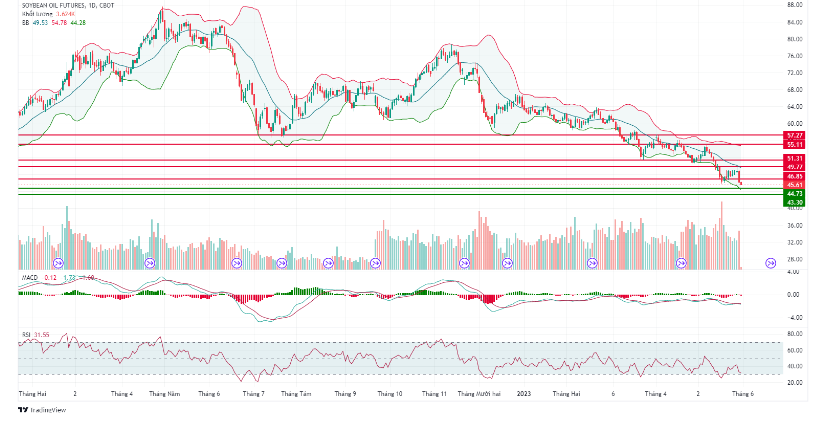Select the red 57.27 price level label
The width and height of the screenshot is (817, 422).
pos(795,135)
